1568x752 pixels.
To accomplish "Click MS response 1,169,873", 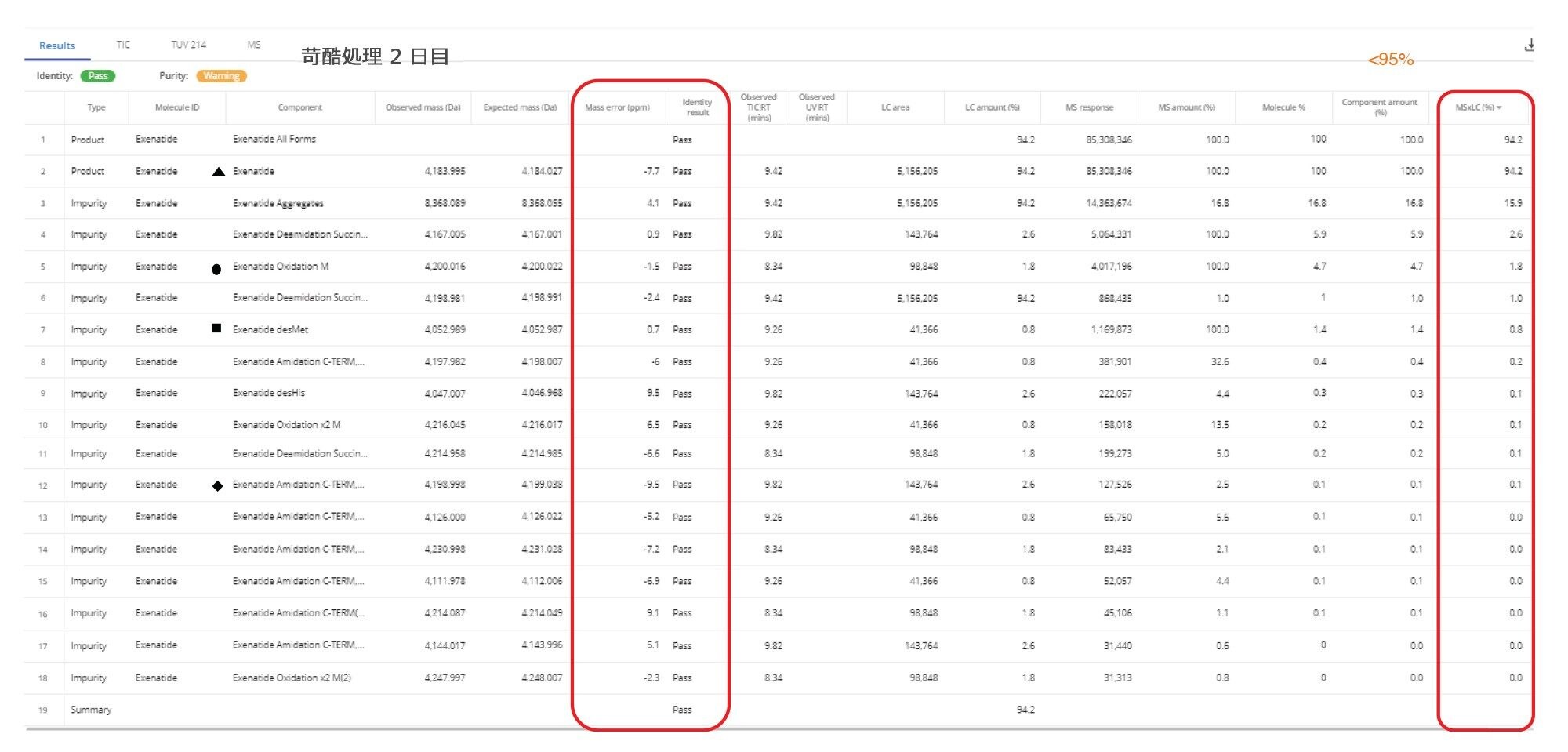I will coord(1111,329).
